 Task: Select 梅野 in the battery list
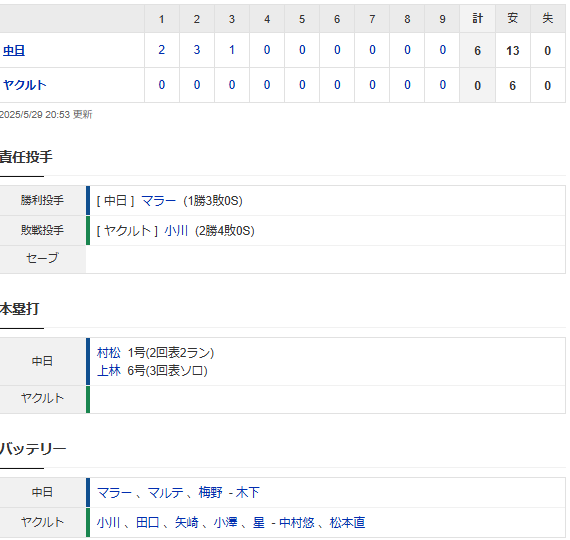click(x=210, y=493)
